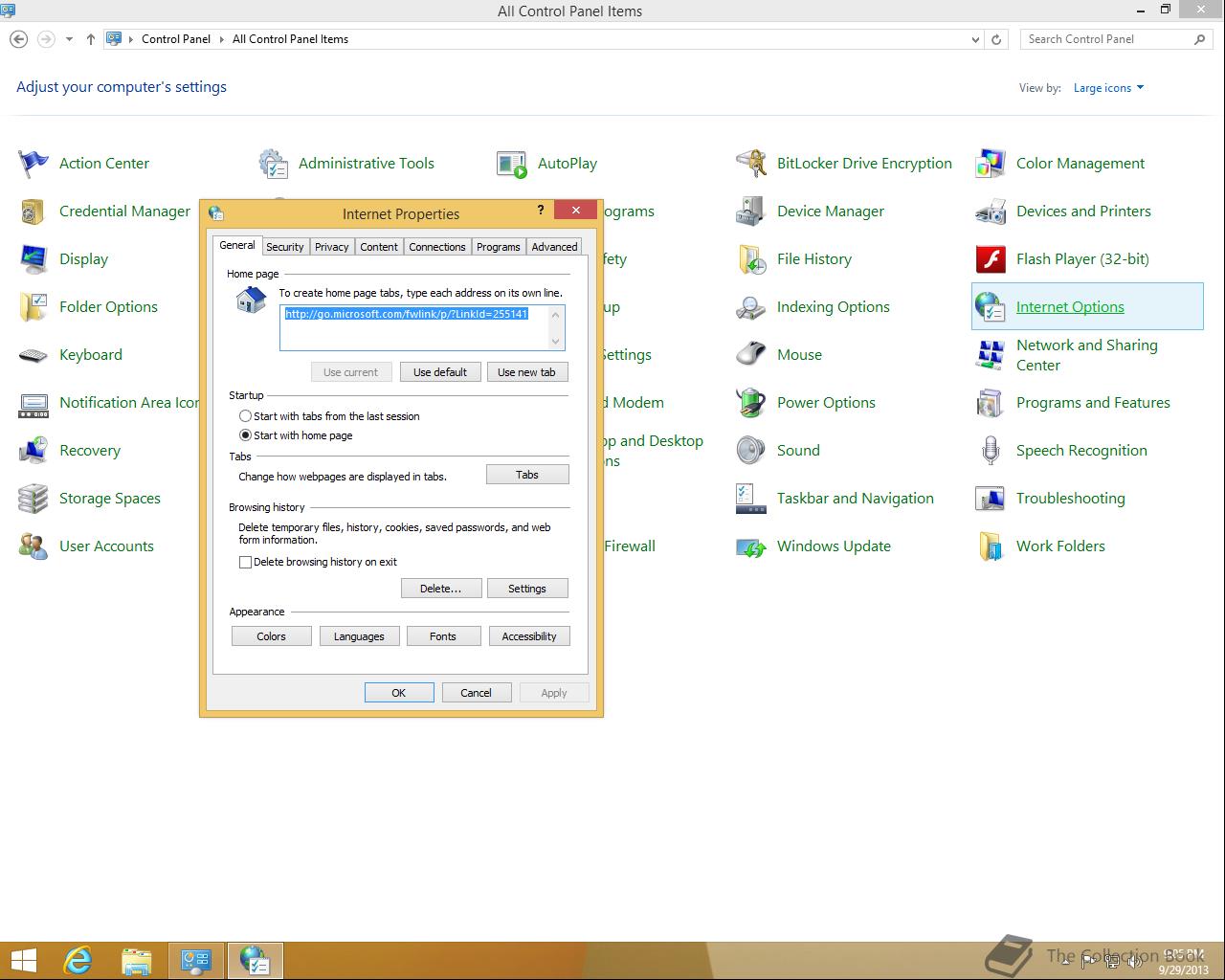Open the User Accounts icon

click(x=33, y=546)
